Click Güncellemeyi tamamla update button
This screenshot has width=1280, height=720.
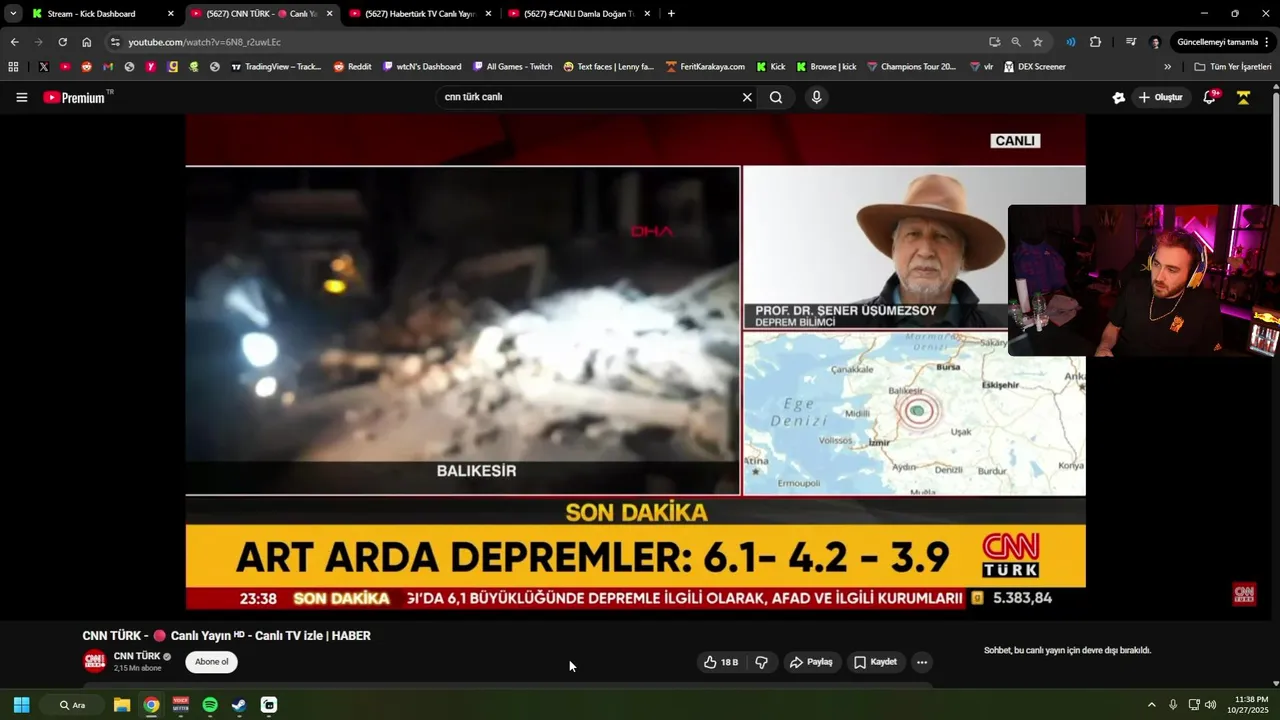click(x=1222, y=42)
